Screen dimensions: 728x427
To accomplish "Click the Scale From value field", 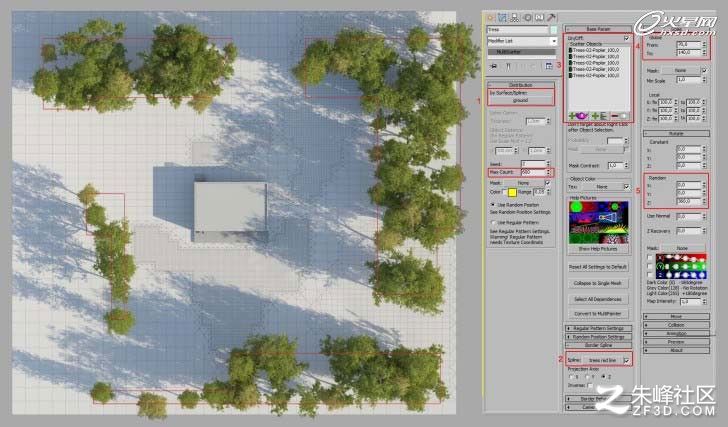I will point(689,45).
